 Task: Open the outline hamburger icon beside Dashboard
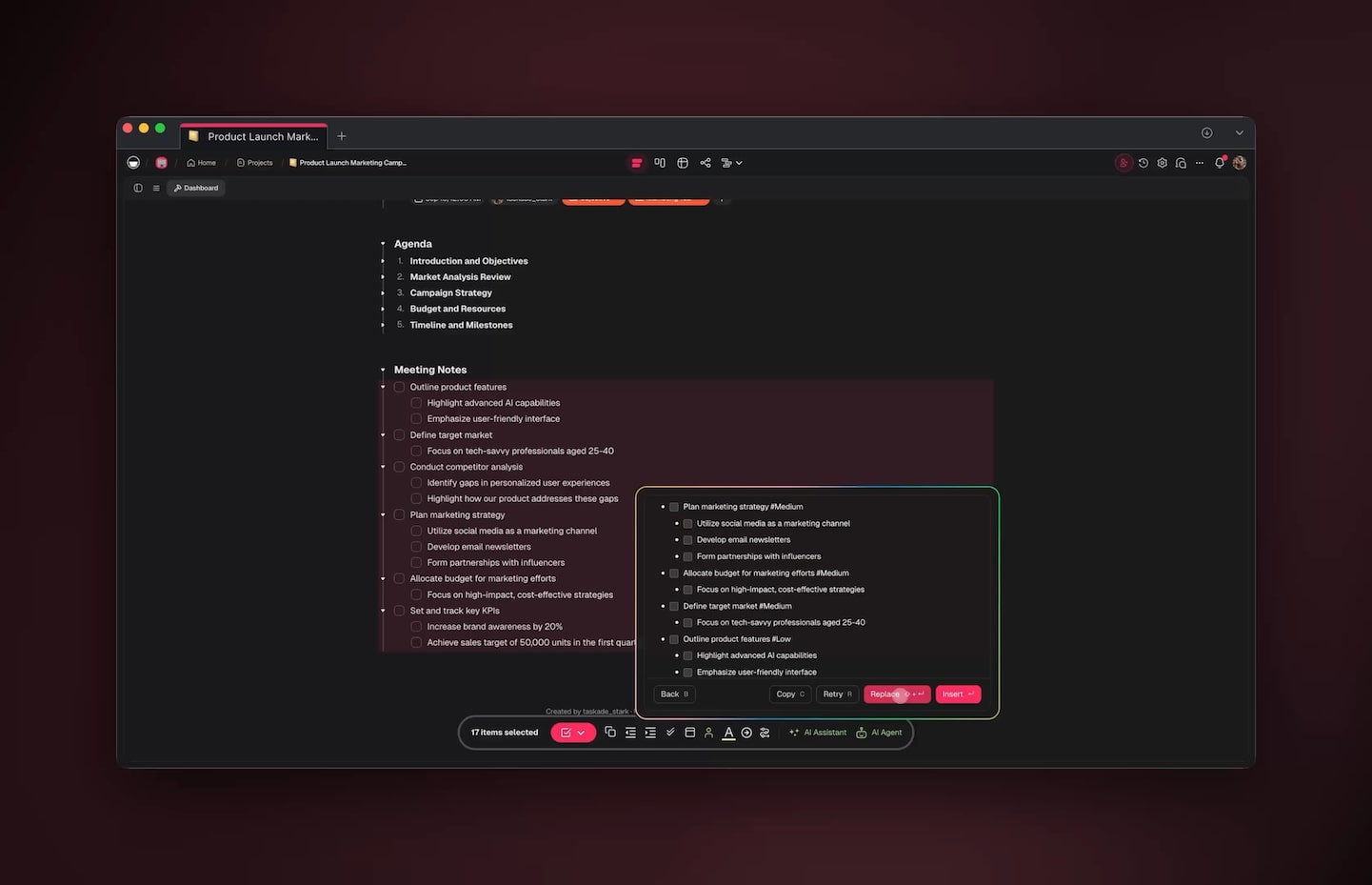click(x=156, y=188)
